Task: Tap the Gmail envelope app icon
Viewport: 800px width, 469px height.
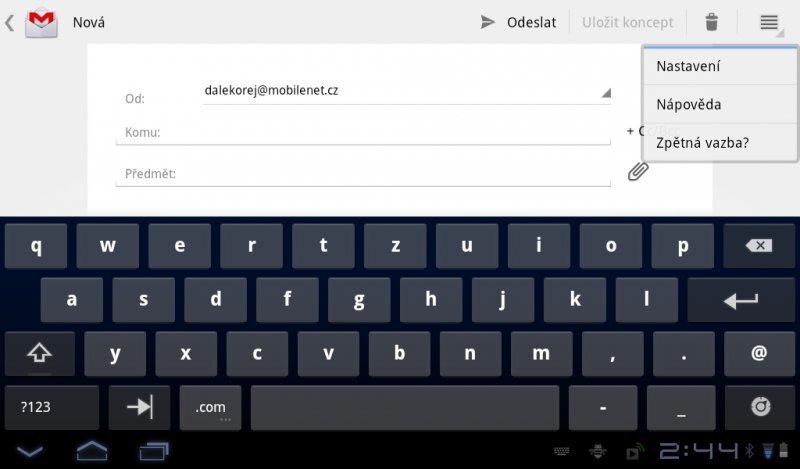Action: [x=41, y=23]
